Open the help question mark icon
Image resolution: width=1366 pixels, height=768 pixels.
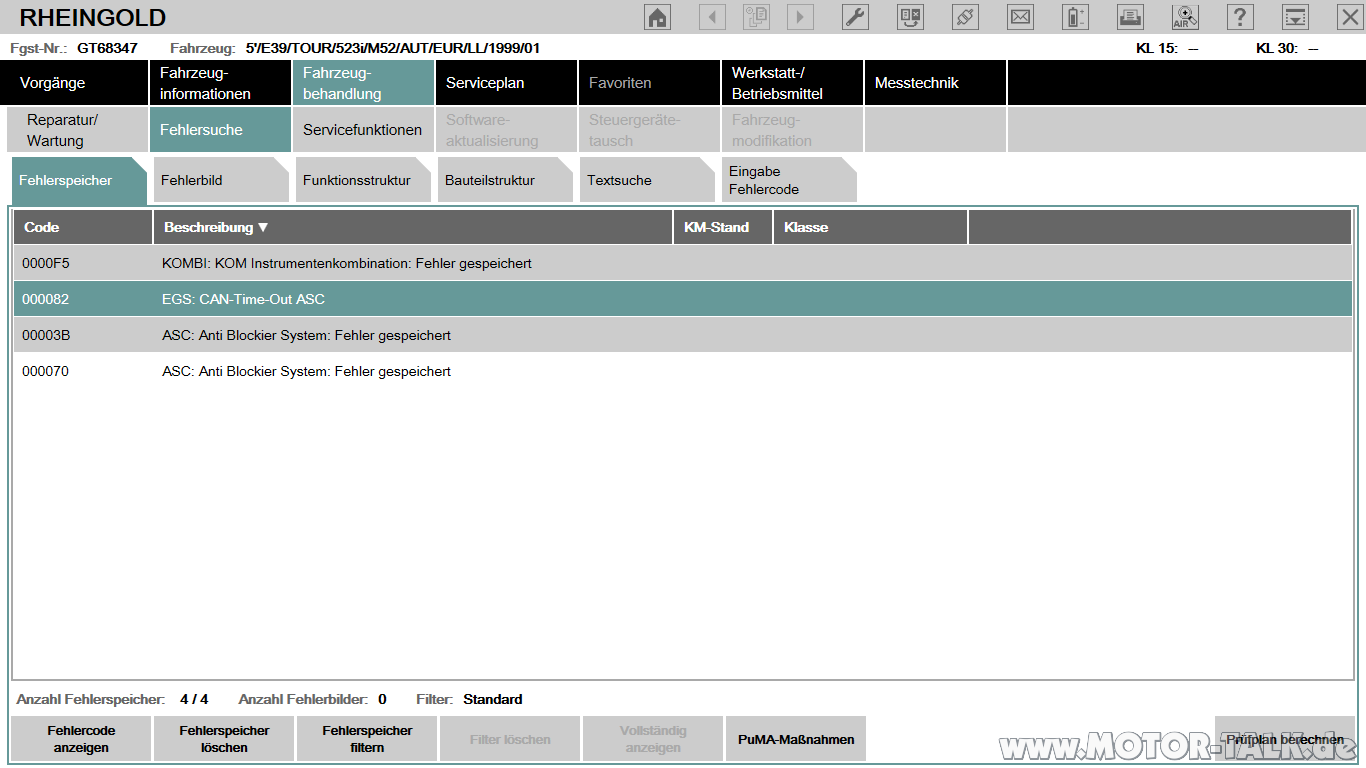[1240, 17]
